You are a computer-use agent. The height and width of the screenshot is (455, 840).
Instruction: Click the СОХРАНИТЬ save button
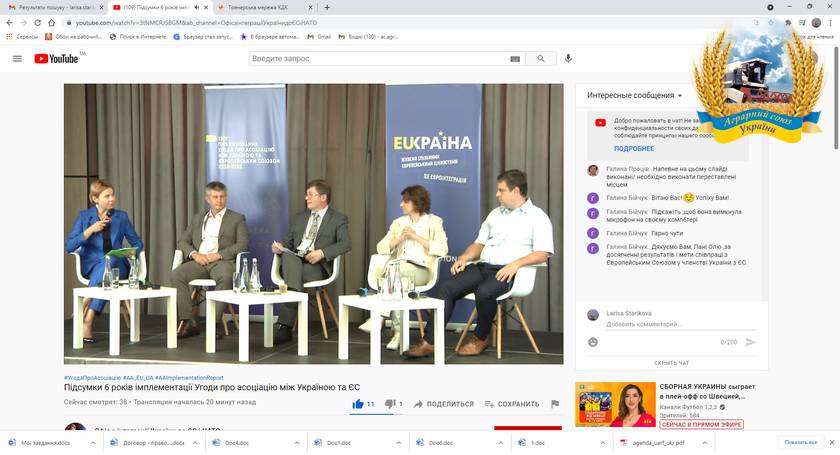[512, 404]
